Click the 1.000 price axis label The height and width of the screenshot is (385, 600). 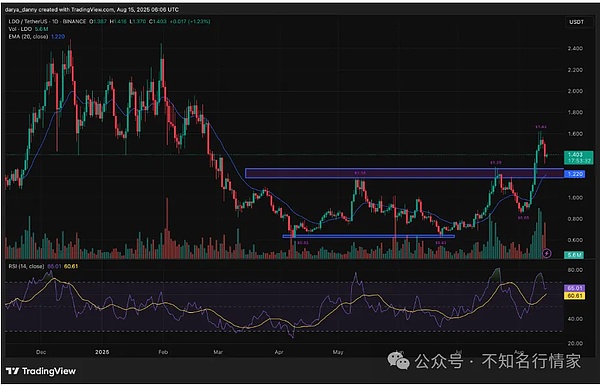tap(576, 197)
